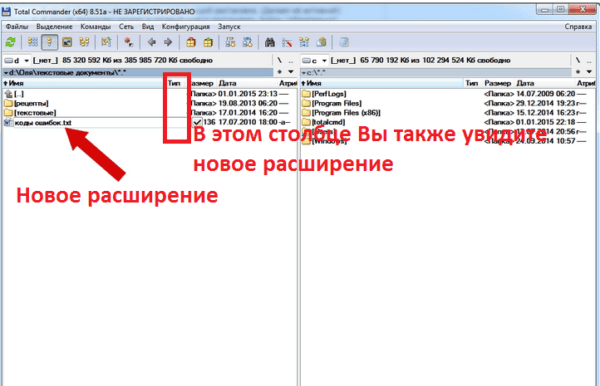Image resolution: width=600 pixels, height=386 pixels.
Task: Open the multi-rename tool icon
Action: coord(287,42)
